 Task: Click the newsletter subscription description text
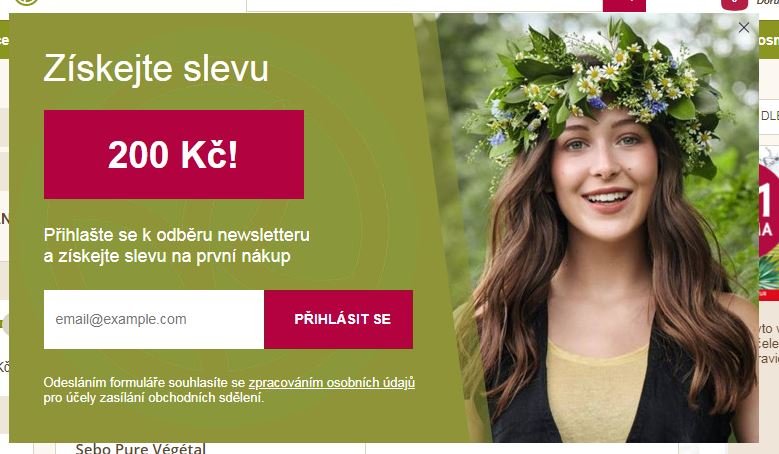[x=176, y=245]
